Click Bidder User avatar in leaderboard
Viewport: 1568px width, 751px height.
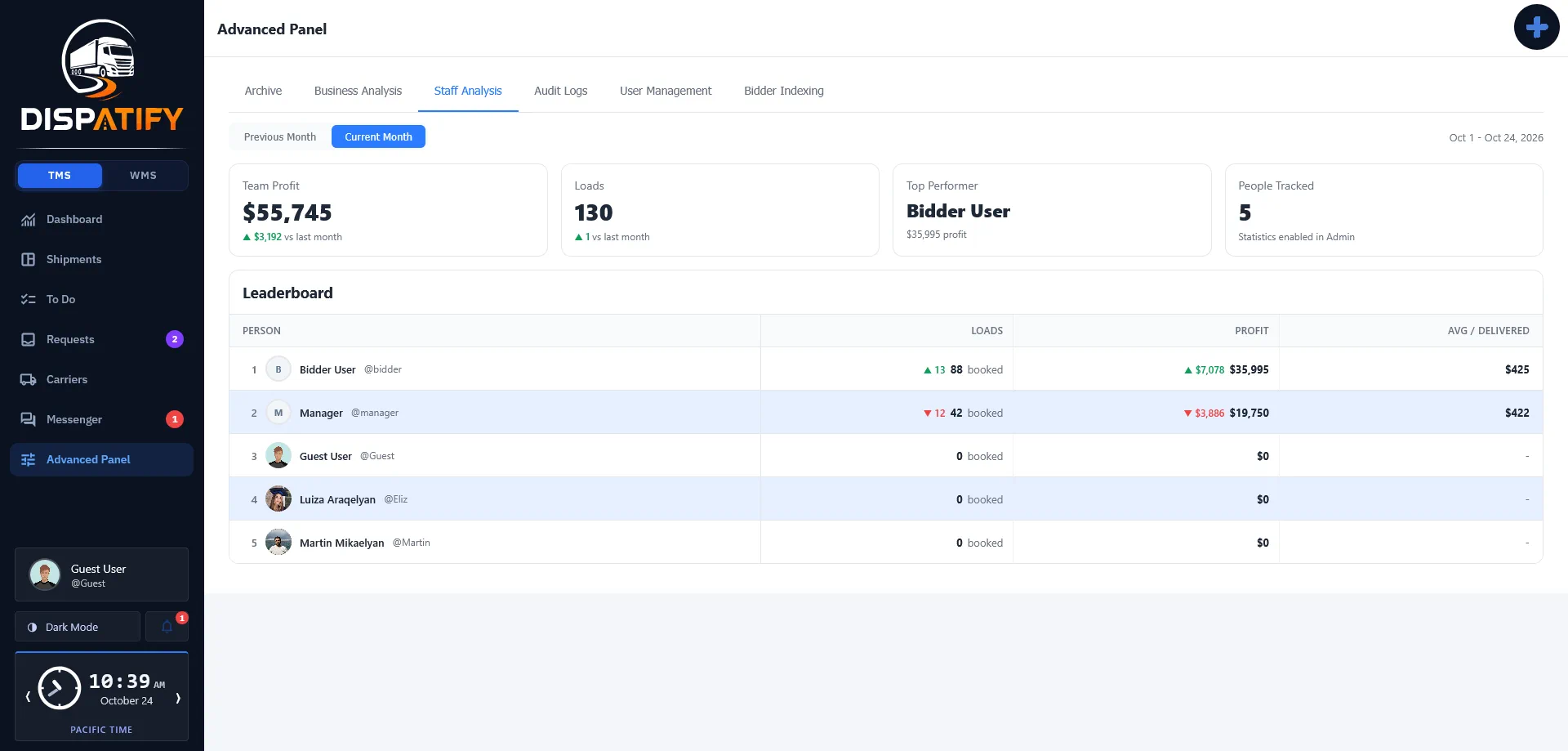coord(278,369)
